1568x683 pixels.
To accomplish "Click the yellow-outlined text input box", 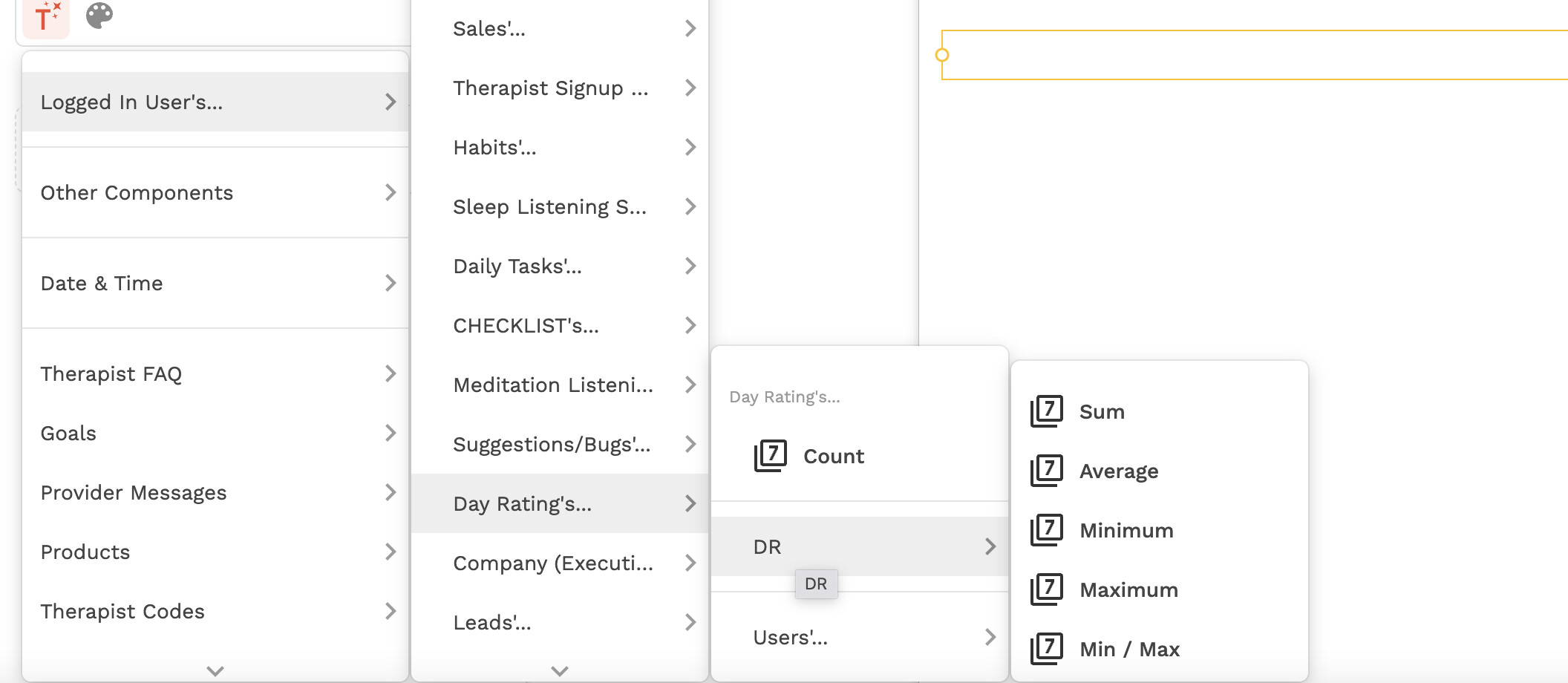I will [x=1255, y=55].
